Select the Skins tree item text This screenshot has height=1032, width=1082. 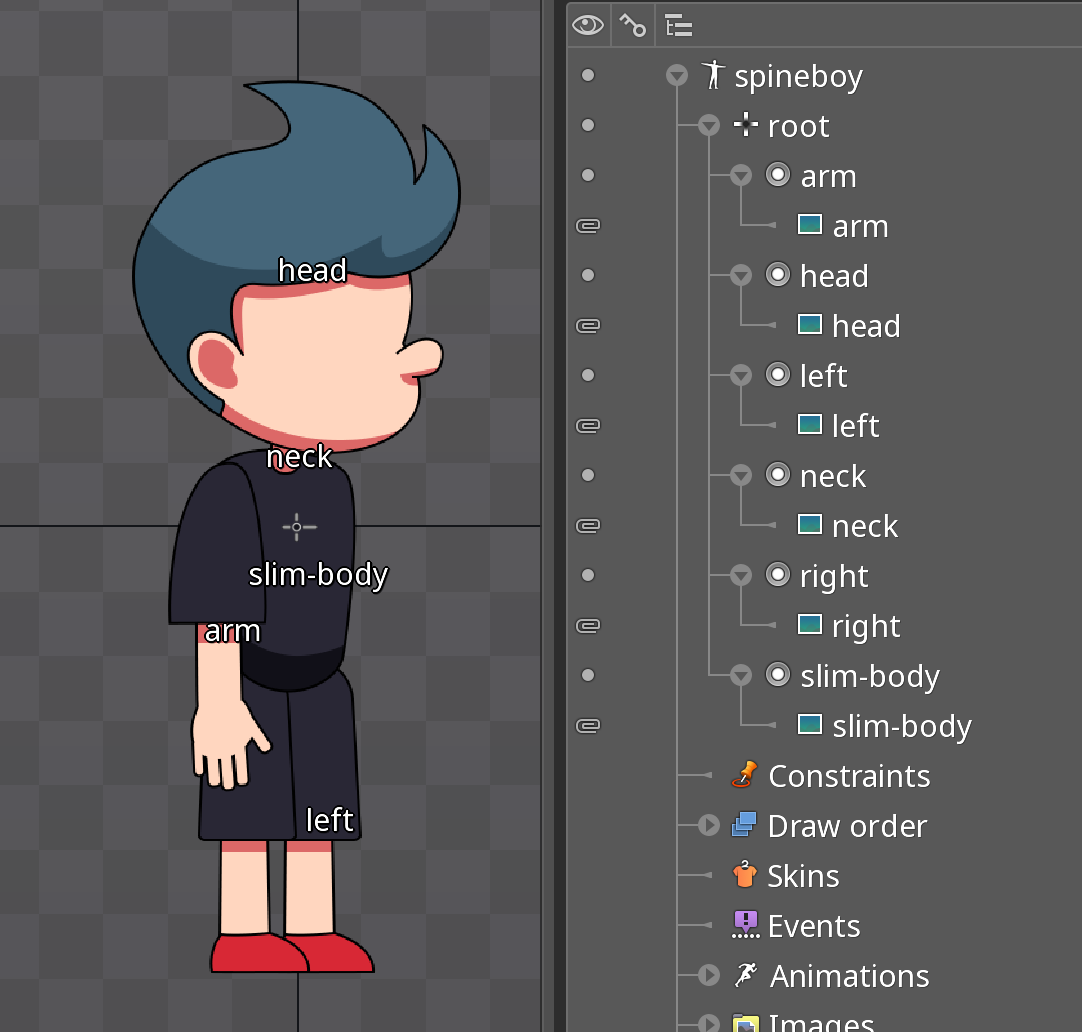(x=803, y=875)
